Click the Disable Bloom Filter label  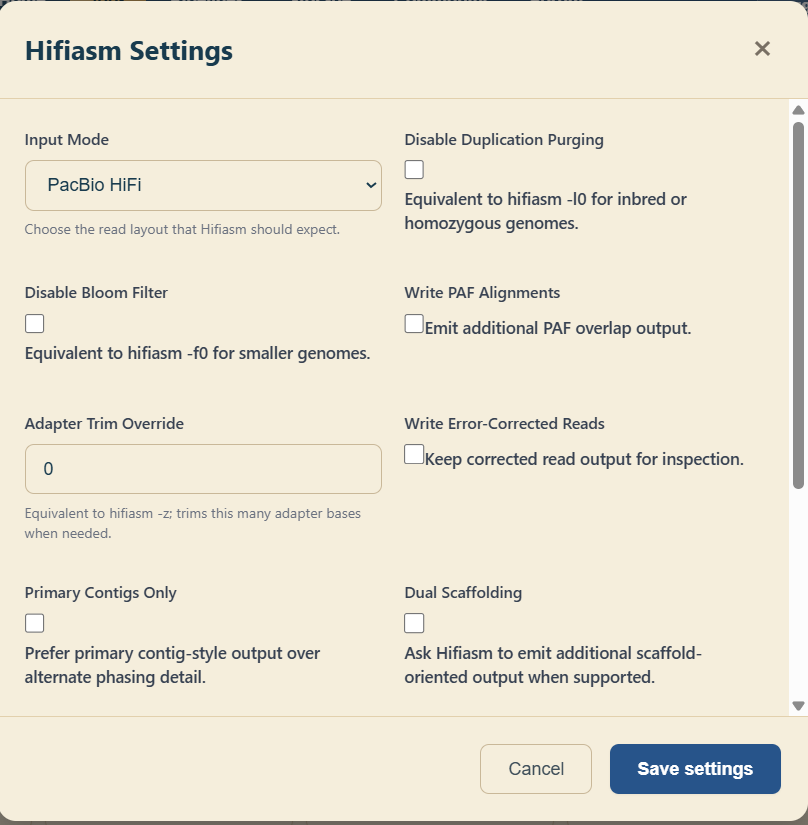[x=96, y=293]
